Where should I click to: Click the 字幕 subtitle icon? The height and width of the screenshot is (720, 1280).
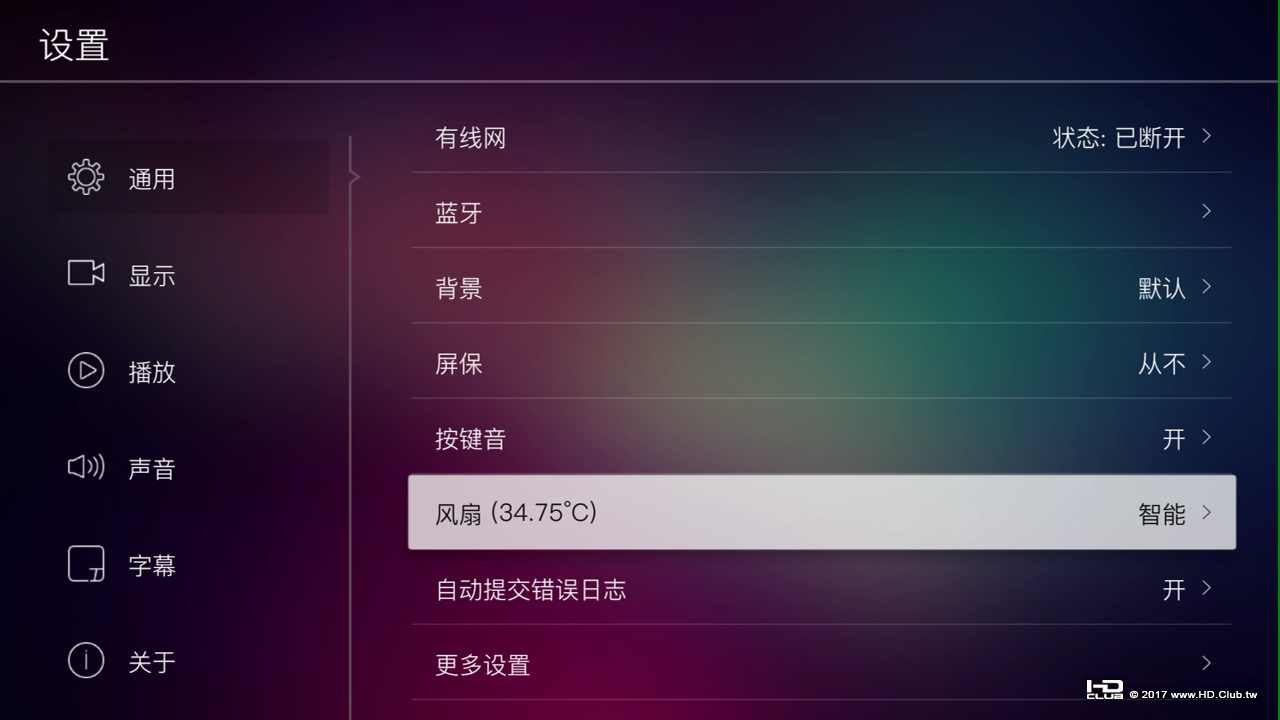click(x=86, y=564)
